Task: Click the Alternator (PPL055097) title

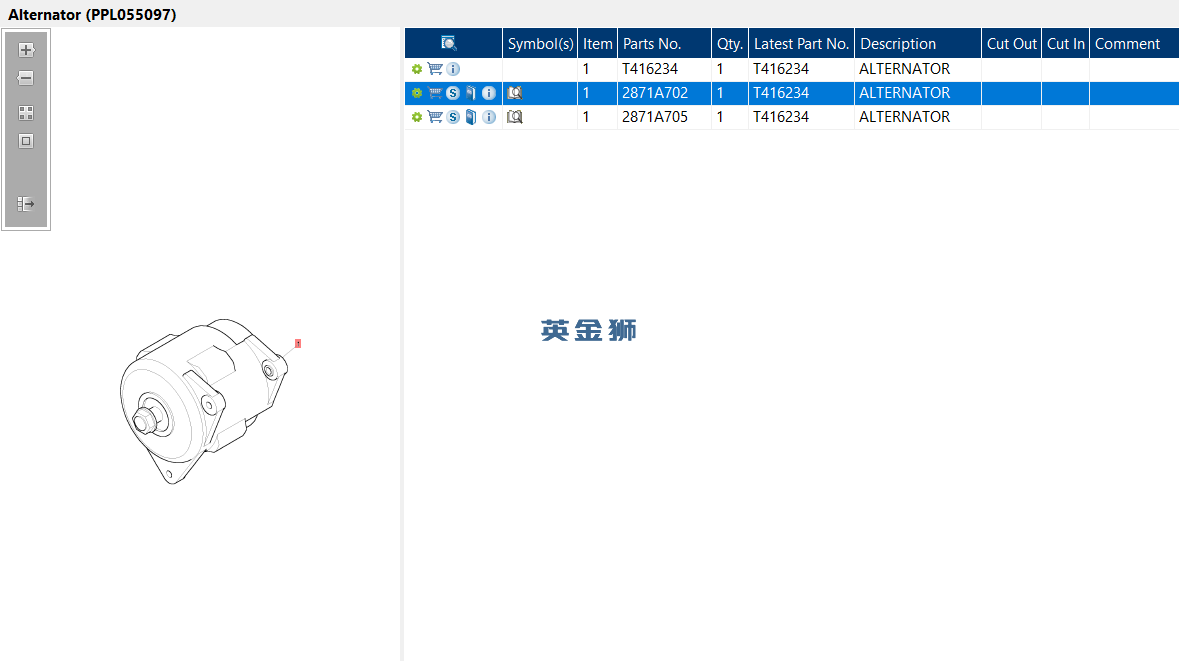Action: [92, 14]
